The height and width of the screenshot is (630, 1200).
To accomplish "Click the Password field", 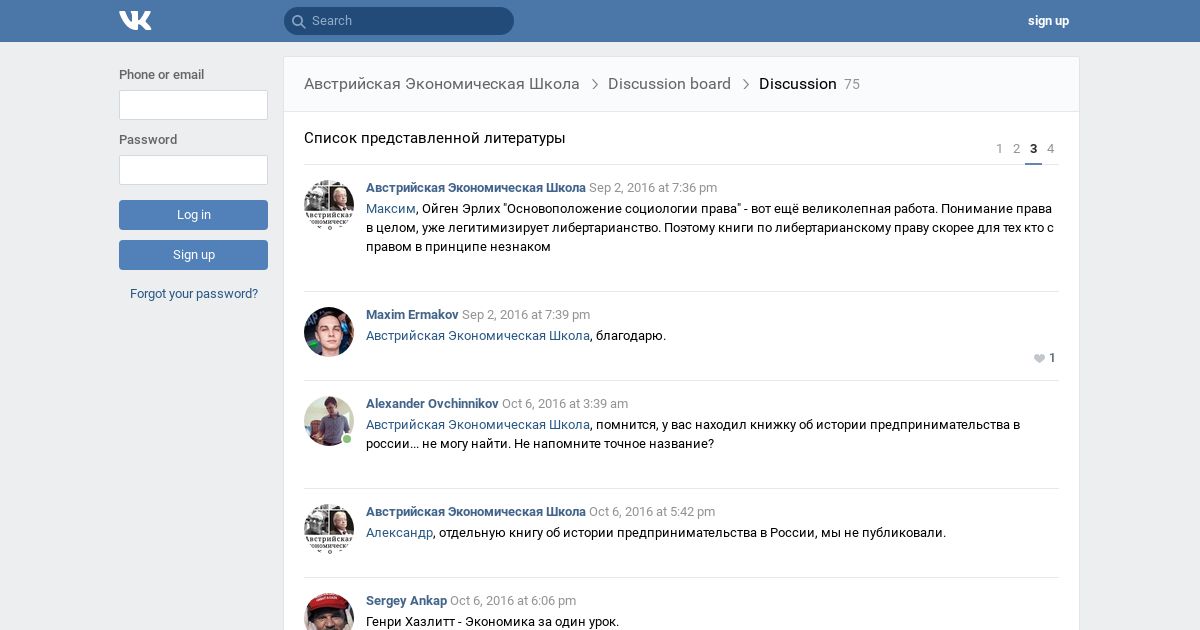I will click(x=193, y=170).
